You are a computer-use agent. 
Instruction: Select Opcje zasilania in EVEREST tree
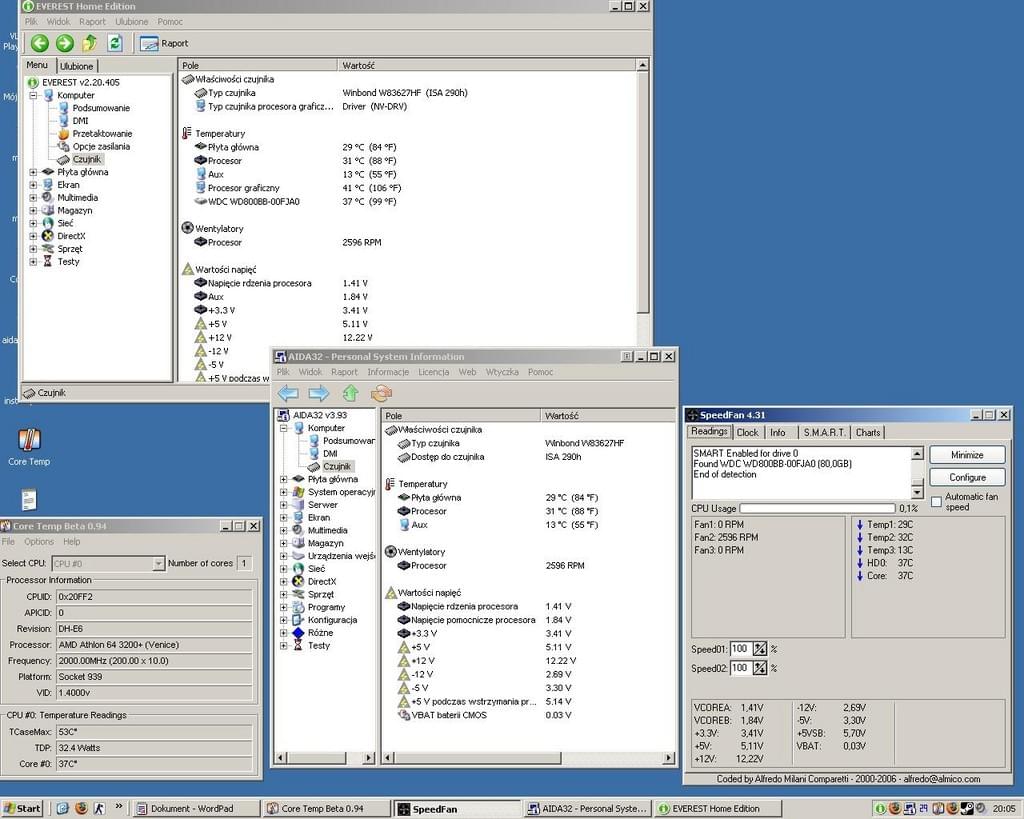coord(101,146)
